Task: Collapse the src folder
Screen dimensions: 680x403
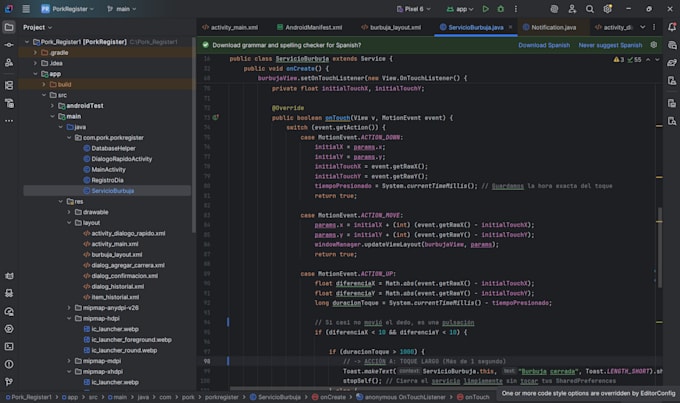Action: [43, 95]
